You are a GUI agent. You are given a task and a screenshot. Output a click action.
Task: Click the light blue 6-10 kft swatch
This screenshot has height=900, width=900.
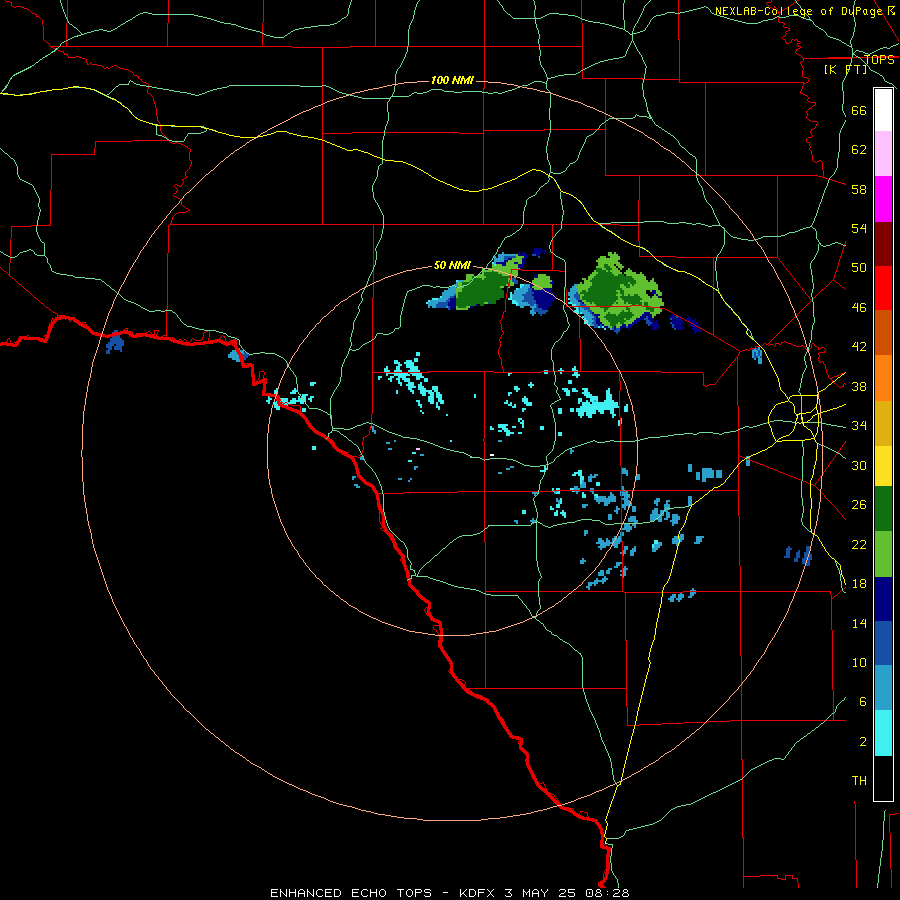tap(883, 688)
